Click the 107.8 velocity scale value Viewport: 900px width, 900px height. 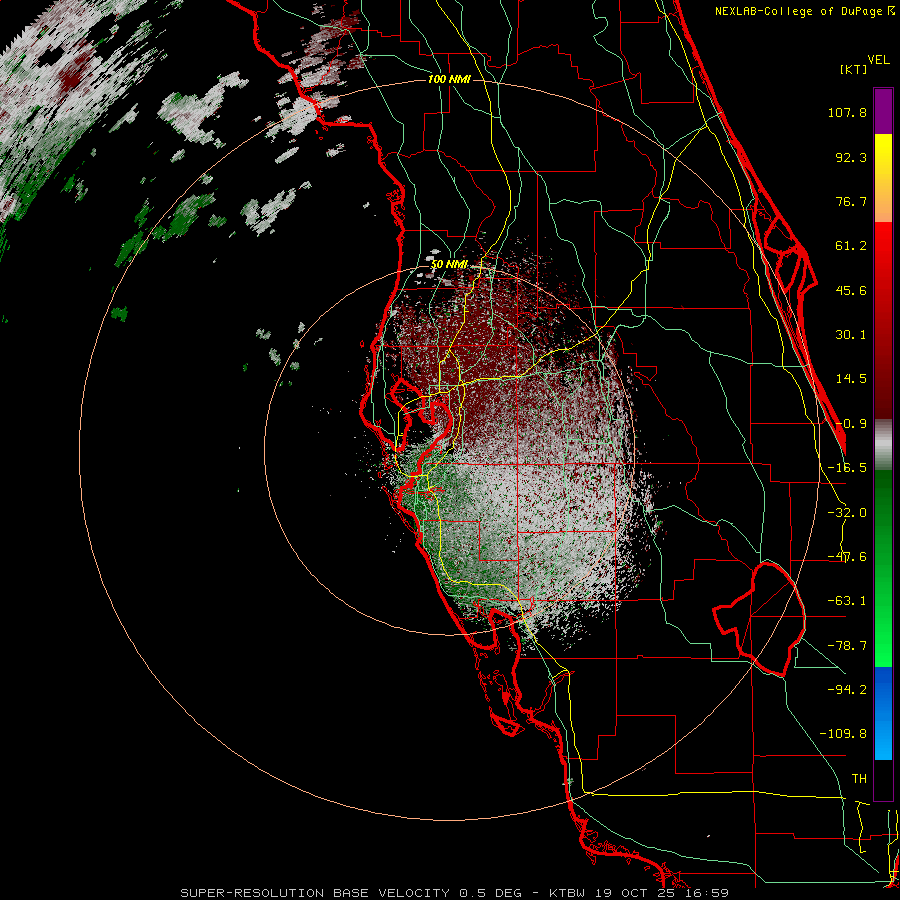847,112
